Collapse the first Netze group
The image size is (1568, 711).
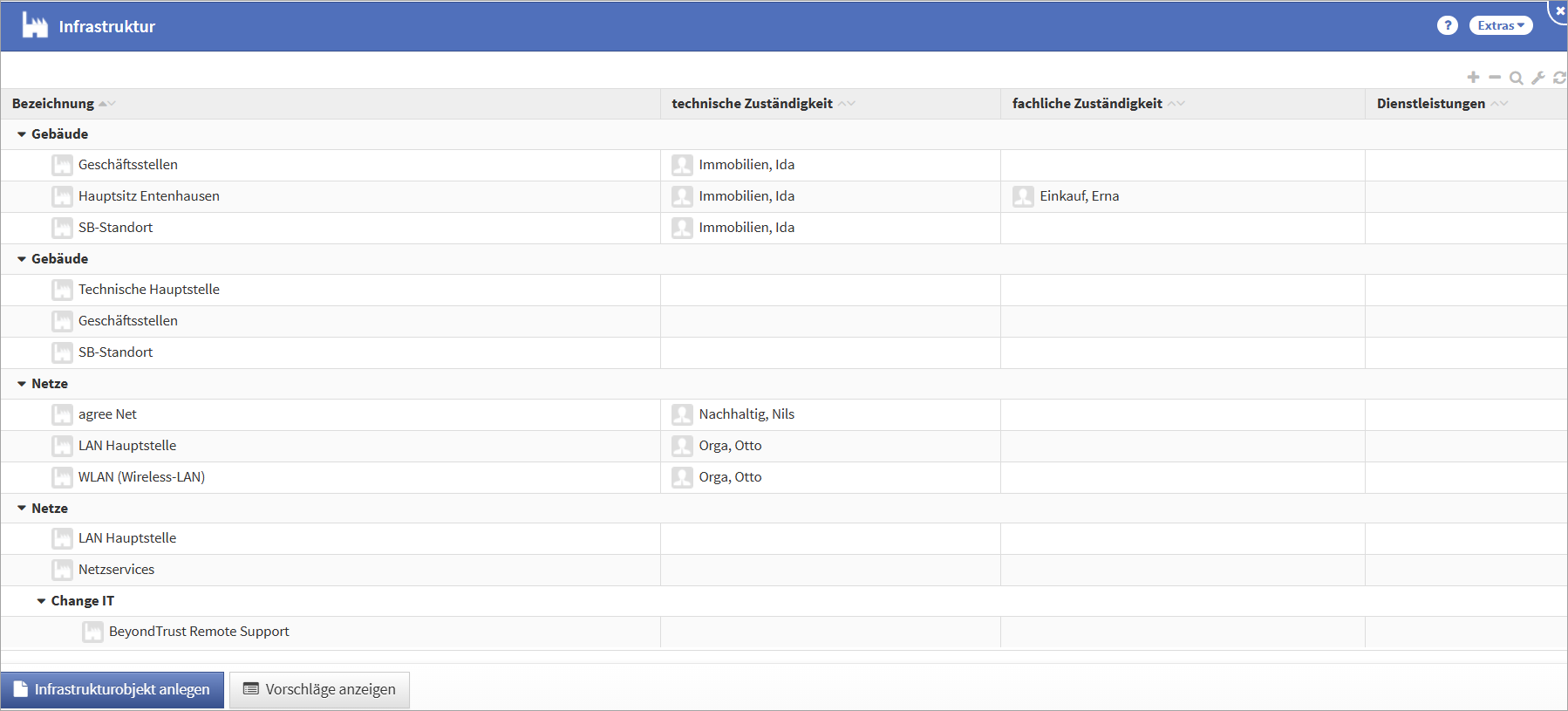coord(22,384)
